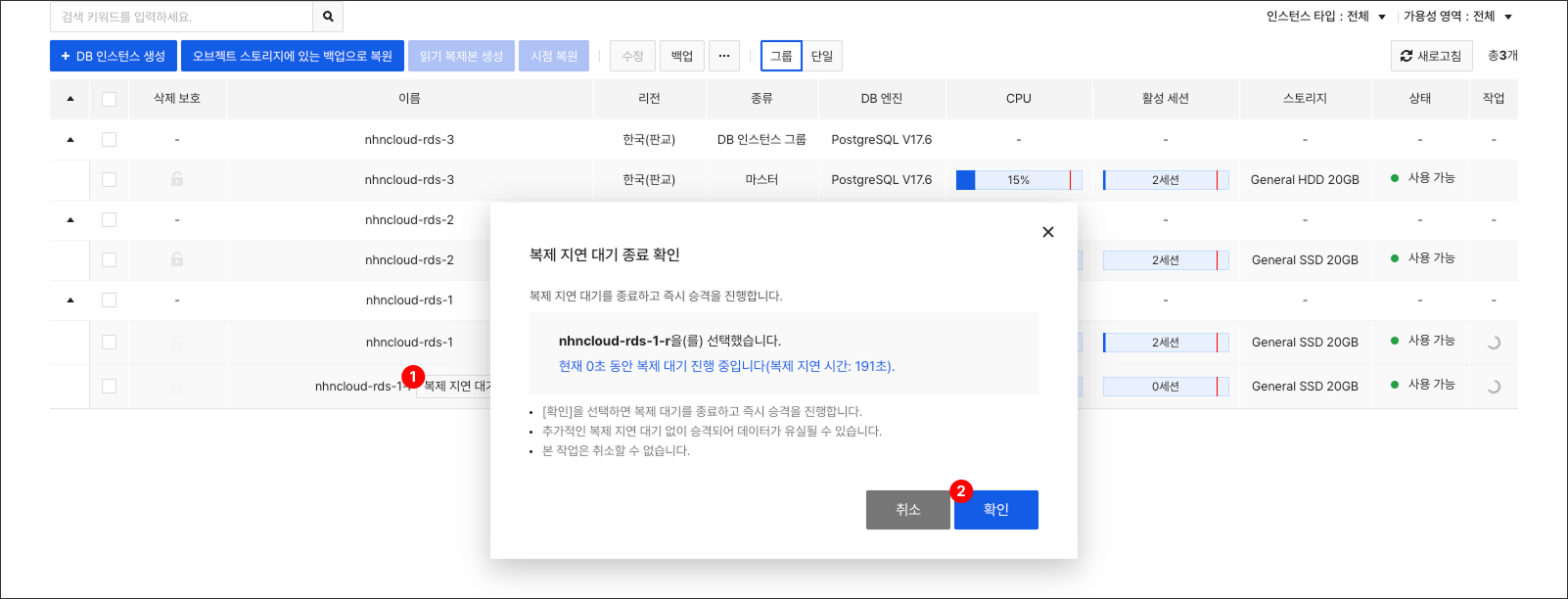Click the 상태 column header
Image resolution: width=1568 pixels, height=599 pixels.
[1420, 99]
